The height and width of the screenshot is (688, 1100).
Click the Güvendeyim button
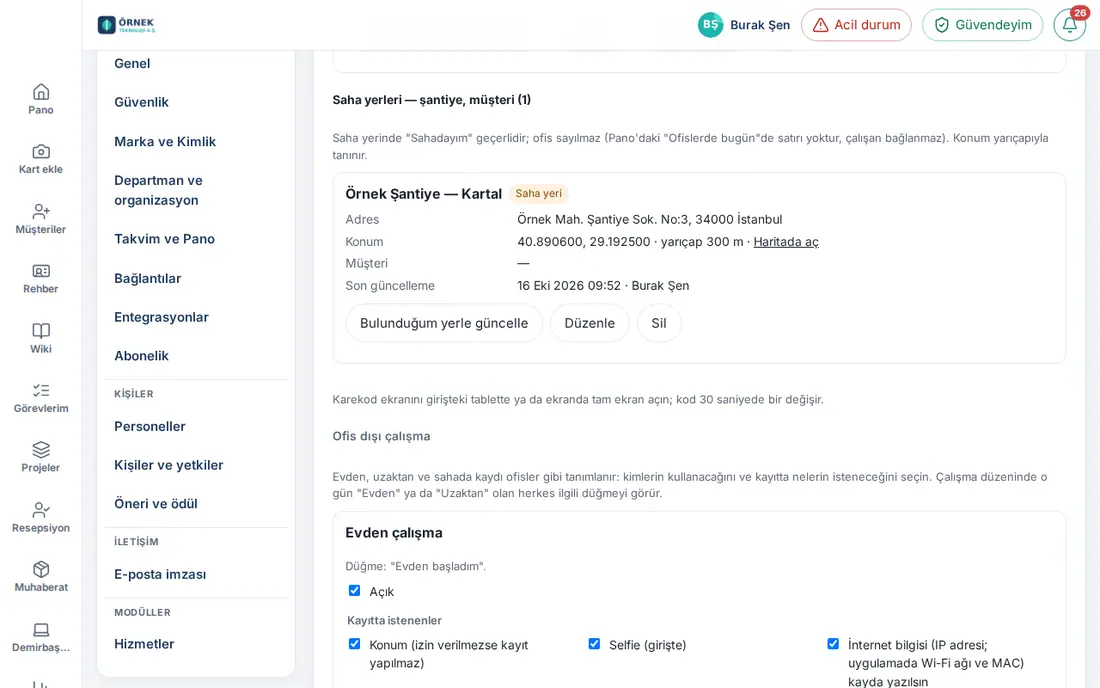(x=982, y=25)
